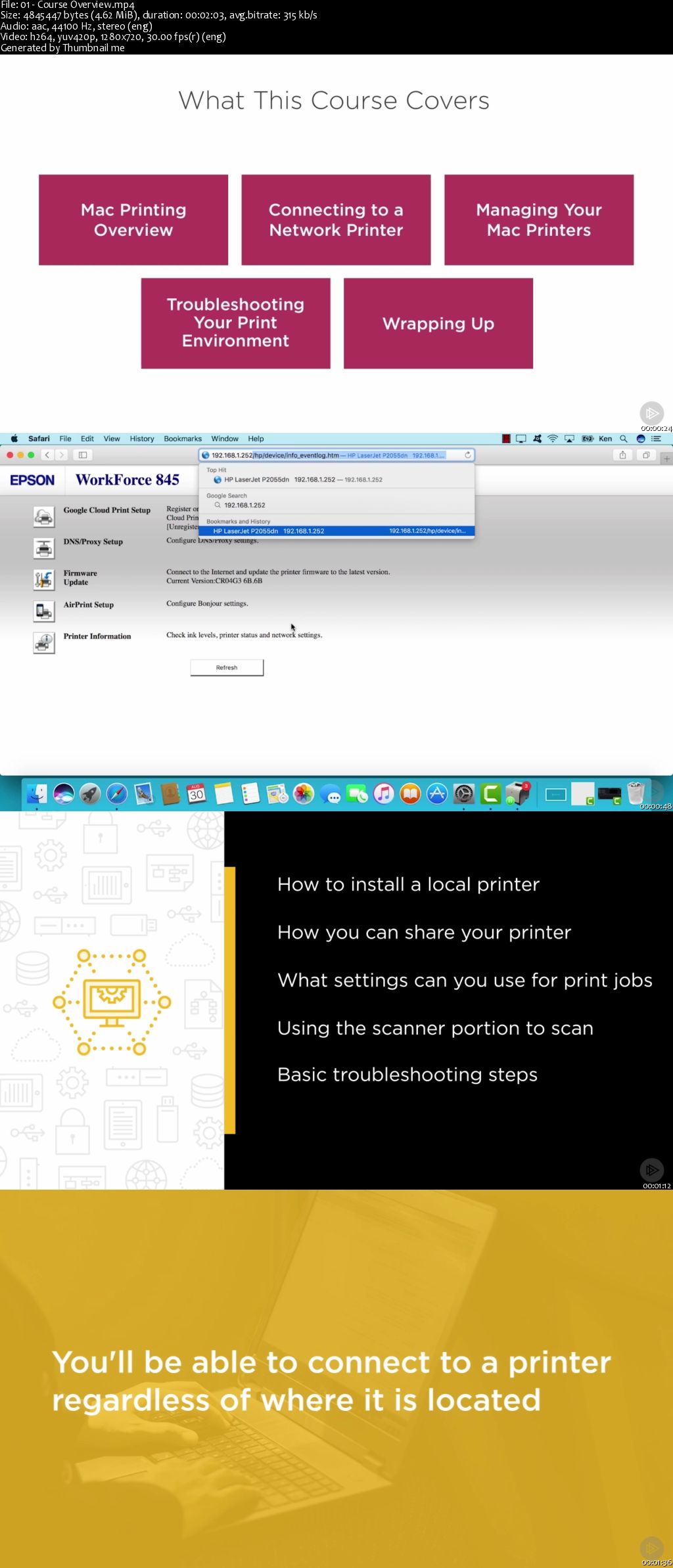Click the Firmware Update tools icon
673x1568 pixels.
(44, 579)
